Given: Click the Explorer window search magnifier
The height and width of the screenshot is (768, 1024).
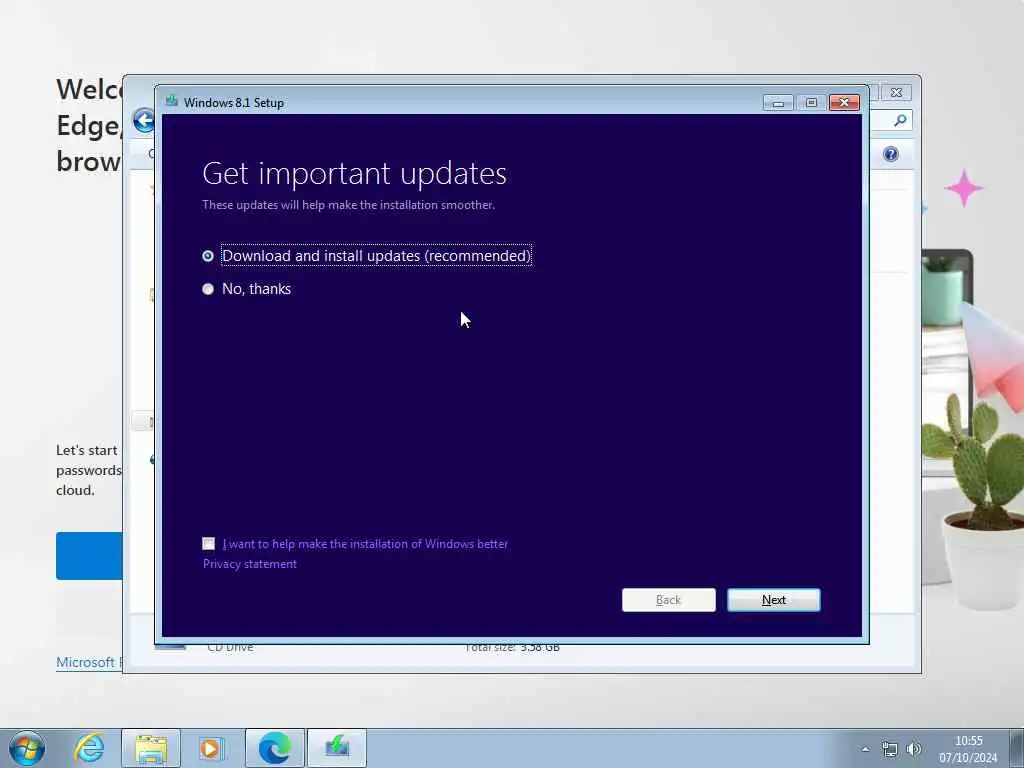Looking at the screenshot, I should coord(900,120).
